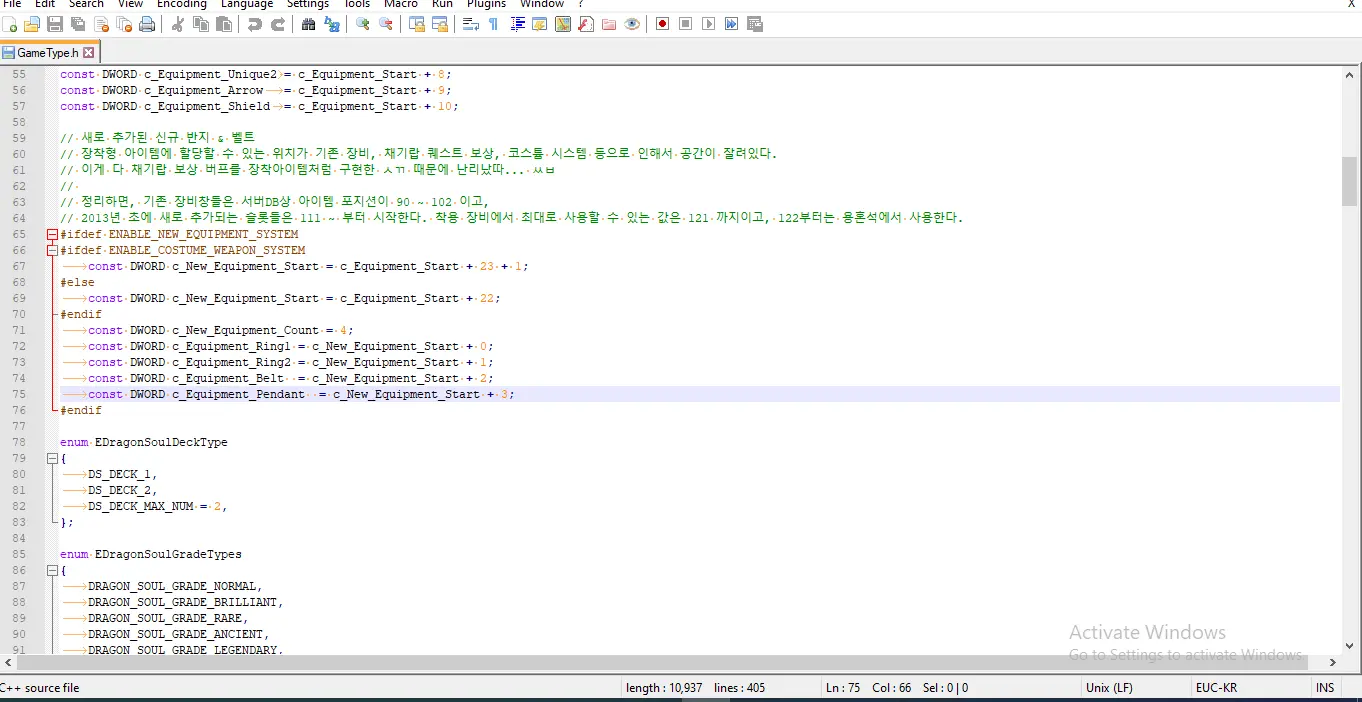
Task: Open the Encoding menu
Action: point(181,4)
